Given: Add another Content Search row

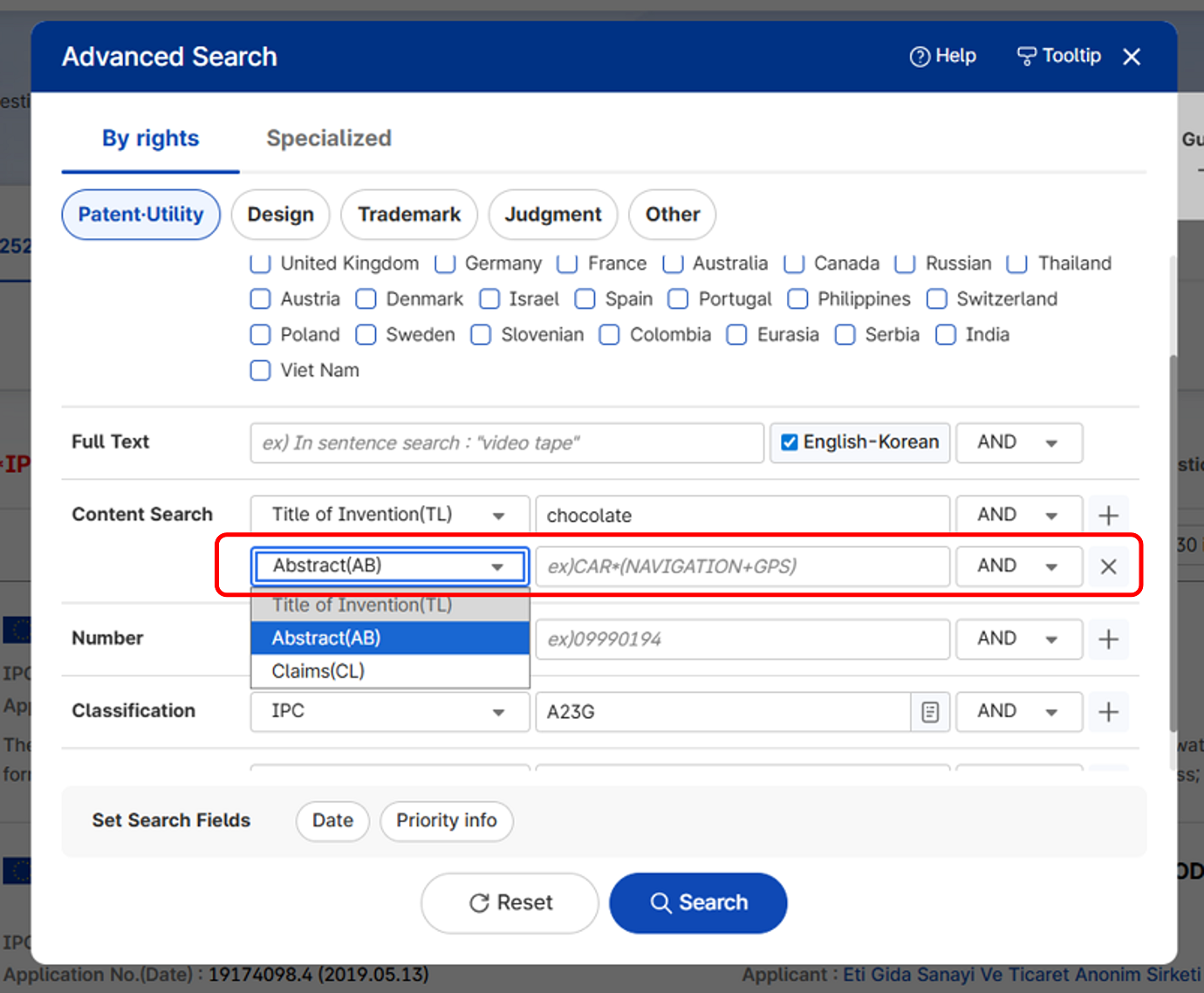Looking at the screenshot, I should tap(1108, 515).
